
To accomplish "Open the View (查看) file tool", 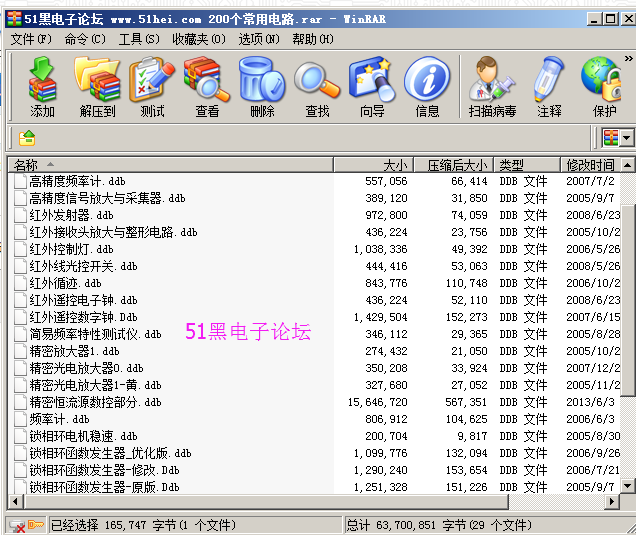I will (207, 79).
